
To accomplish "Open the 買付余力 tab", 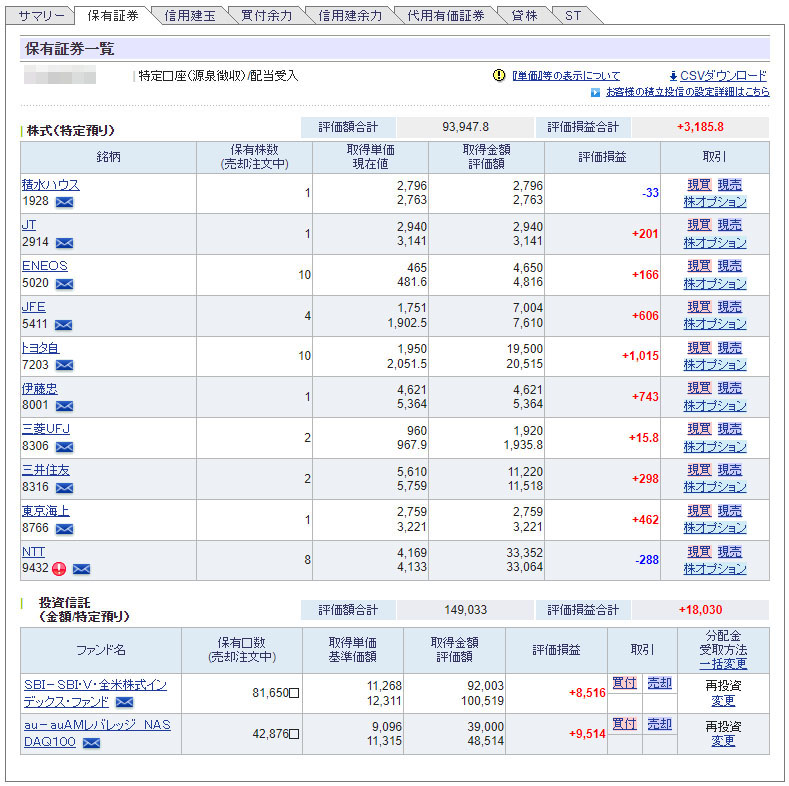I will click(267, 16).
